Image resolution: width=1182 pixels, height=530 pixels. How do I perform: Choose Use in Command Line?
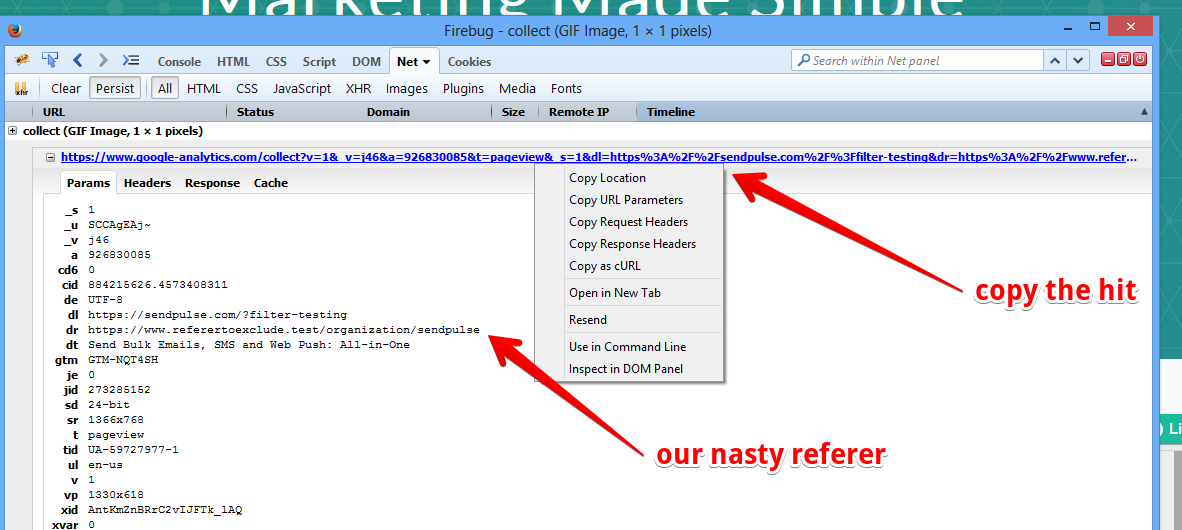coord(629,347)
